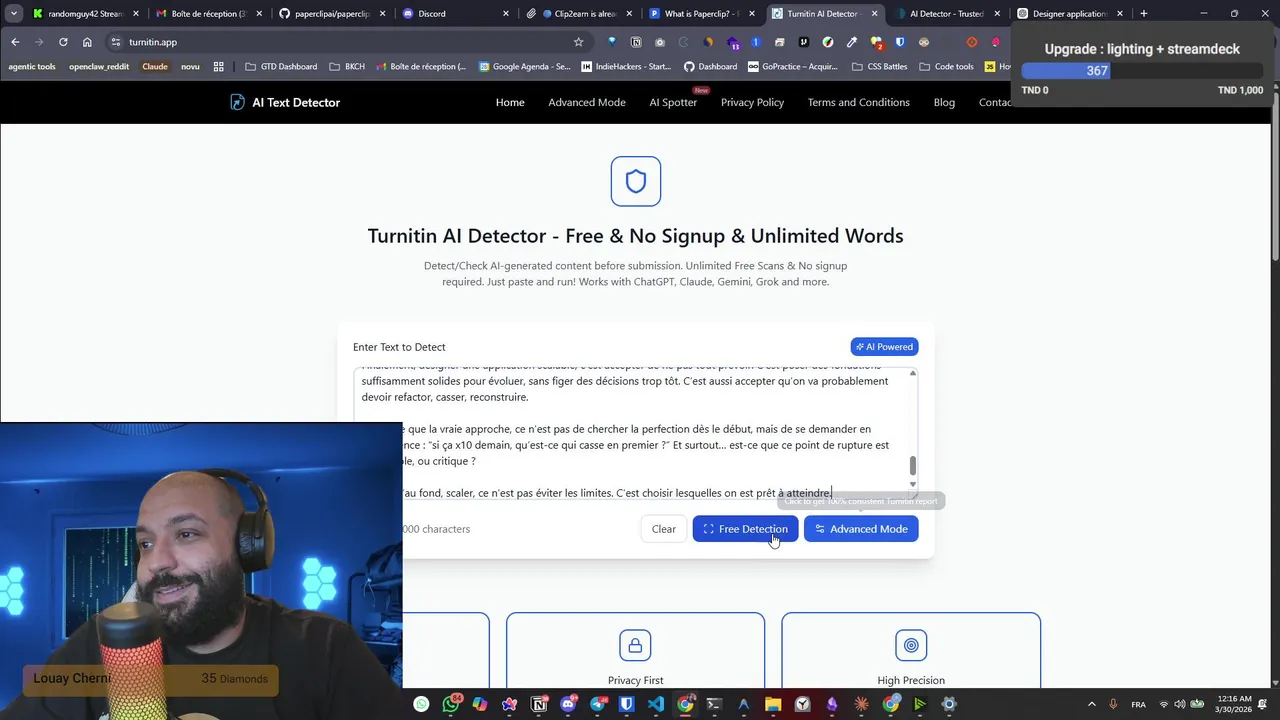This screenshot has width=1280, height=720.
Task: Open Copilot from the taskbar
Action: coord(480,704)
